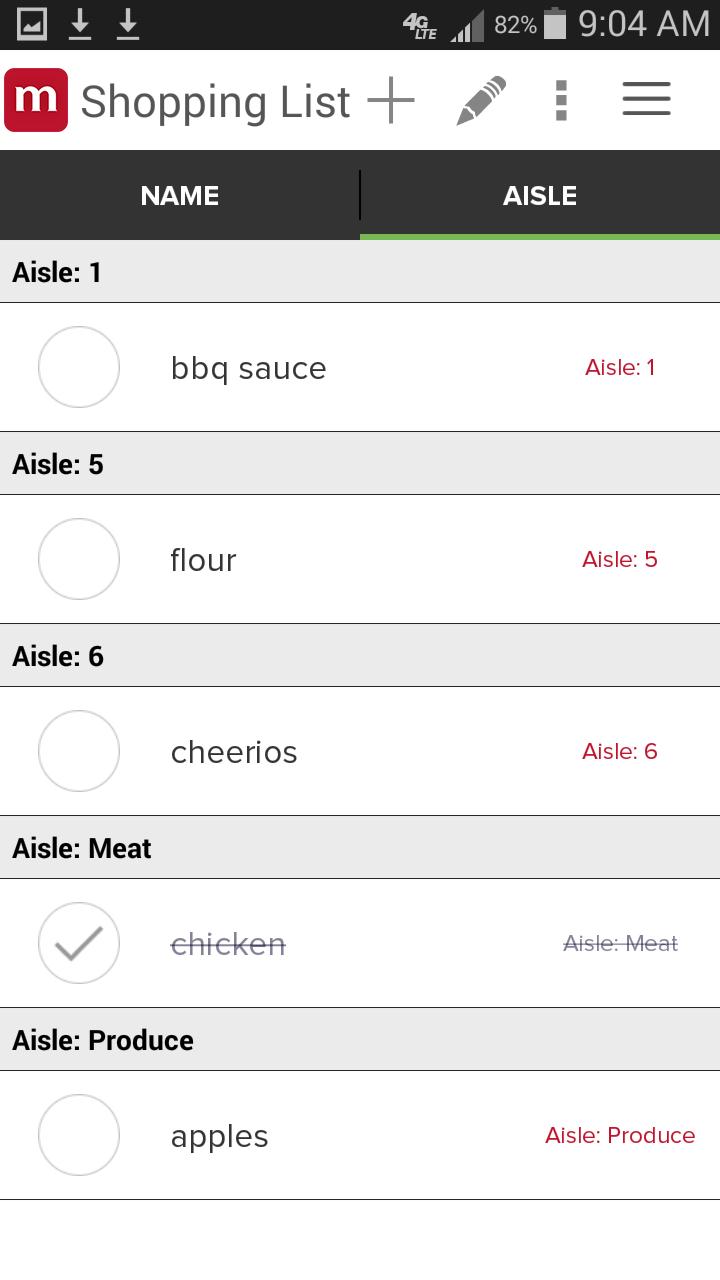Tap the first download notification icon
720x1280 pixels.
coord(80,24)
